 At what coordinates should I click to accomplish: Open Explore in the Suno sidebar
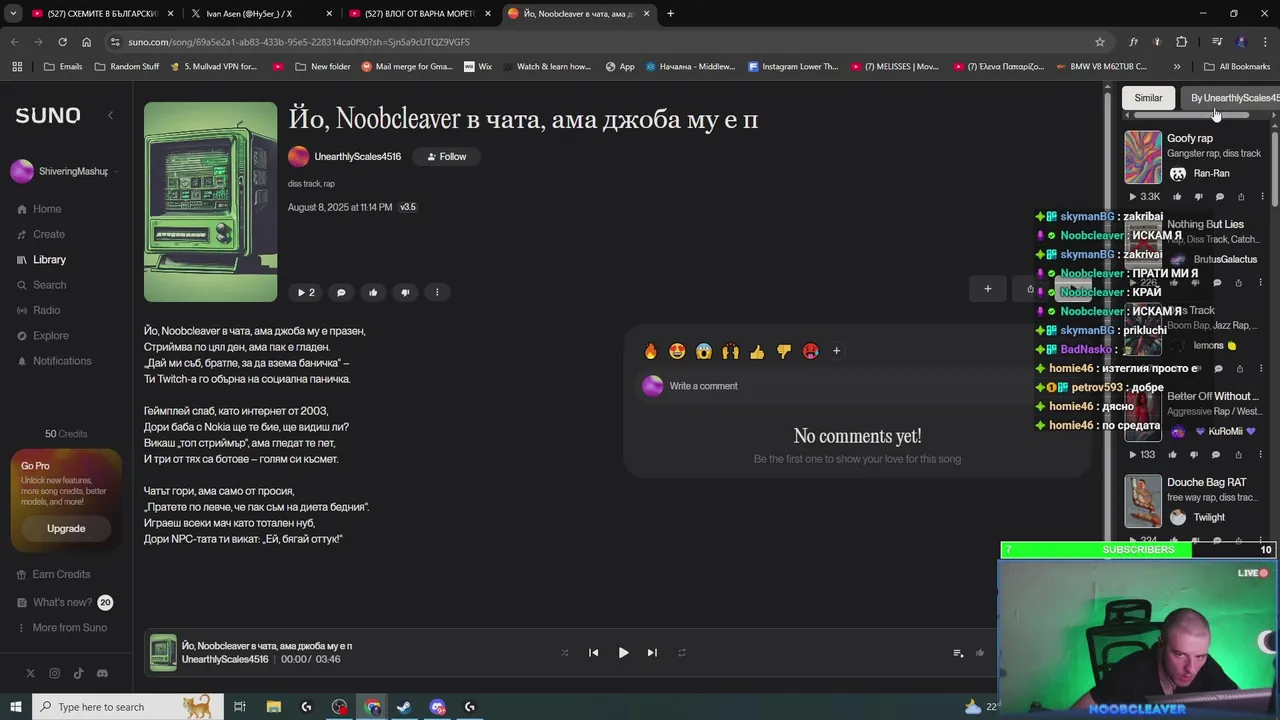pos(43,336)
